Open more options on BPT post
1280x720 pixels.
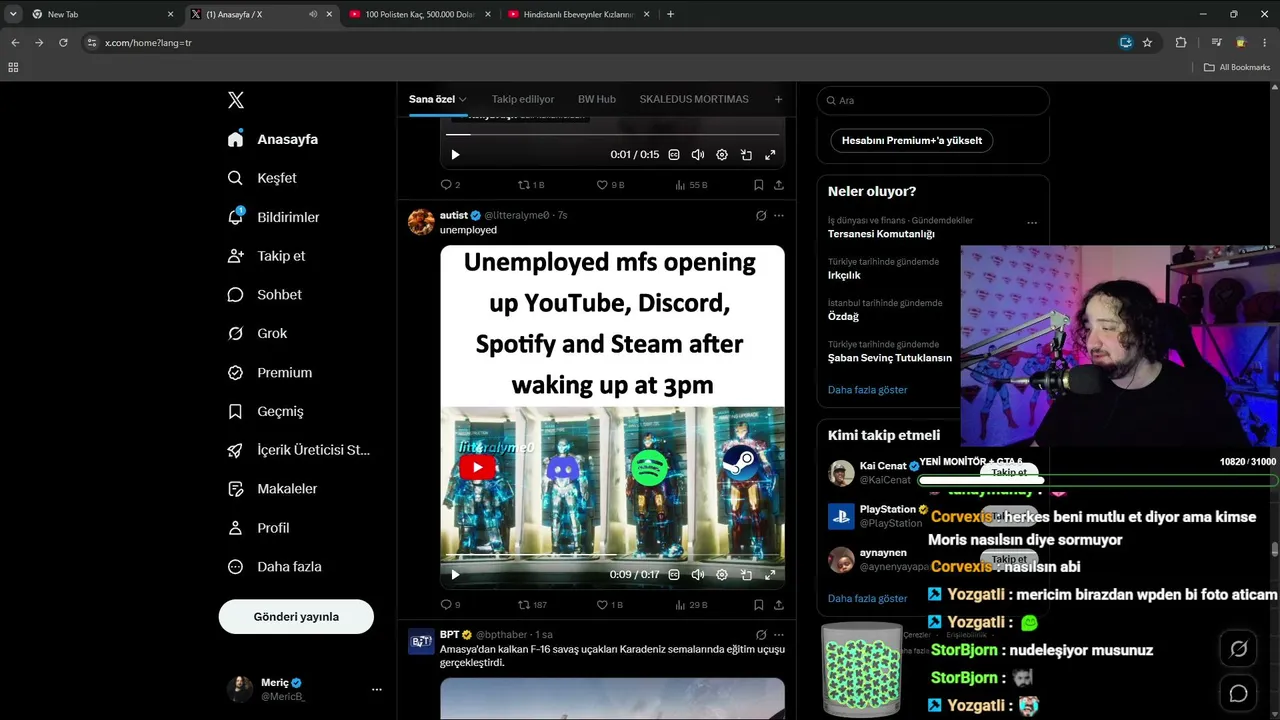pyautogui.click(x=779, y=635)
